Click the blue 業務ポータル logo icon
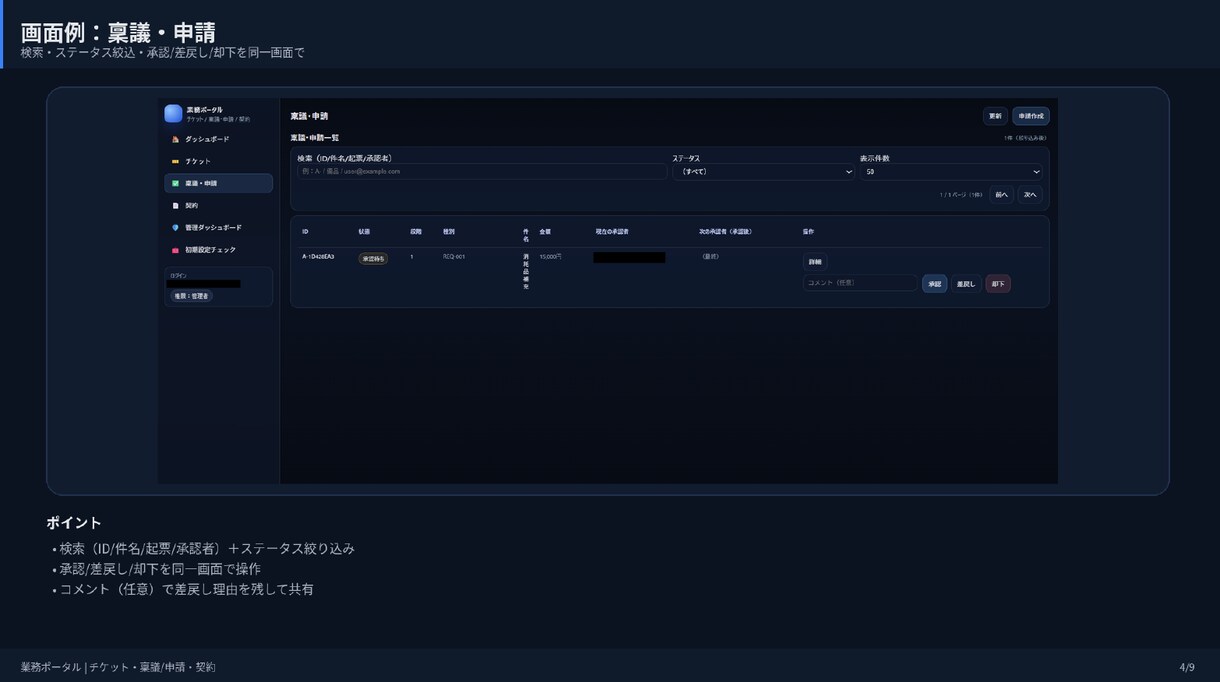Image resolution: width=1220 pixels, height=682 pixels. [x=173, y=114]
